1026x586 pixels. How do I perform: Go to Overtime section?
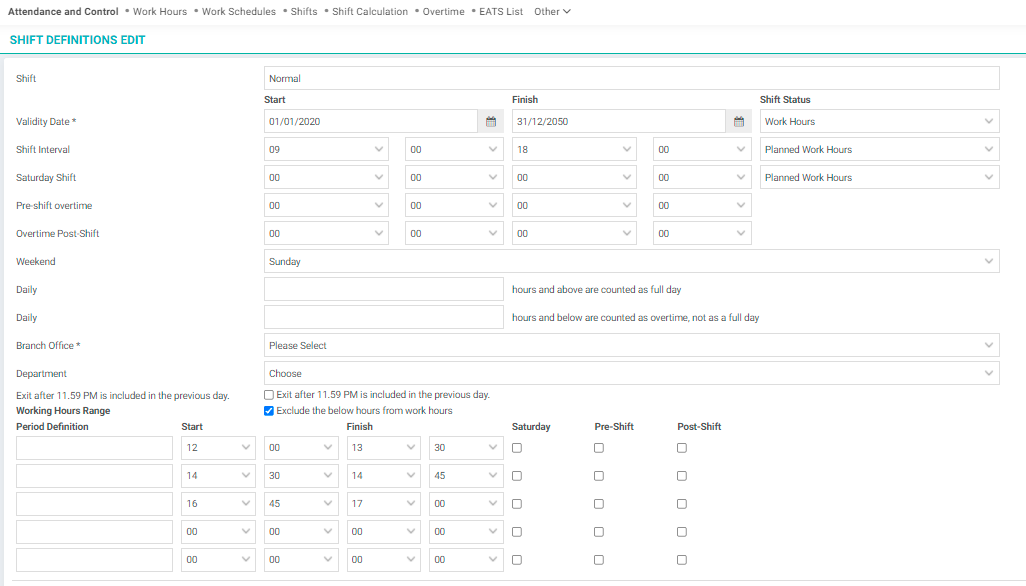click(x=444, y=12)
